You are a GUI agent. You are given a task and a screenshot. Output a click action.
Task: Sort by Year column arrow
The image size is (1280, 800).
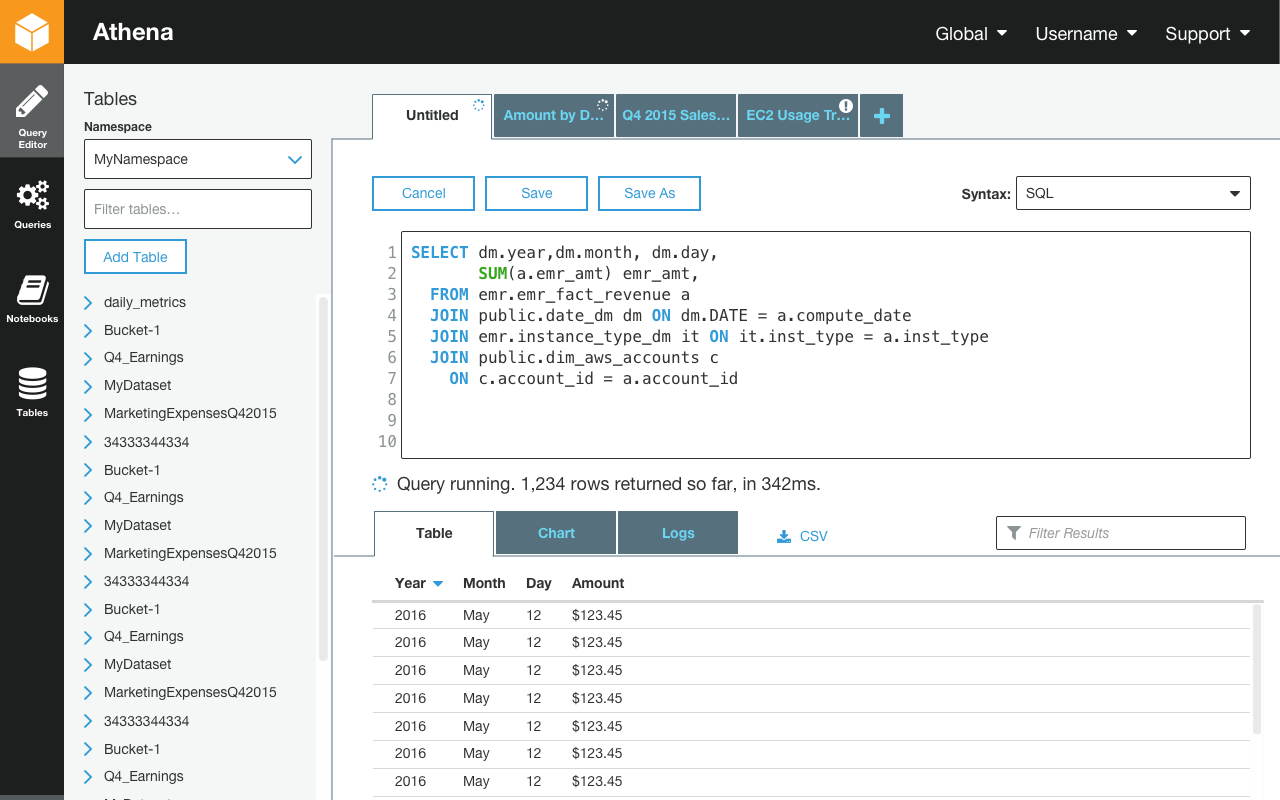point(438,584)
